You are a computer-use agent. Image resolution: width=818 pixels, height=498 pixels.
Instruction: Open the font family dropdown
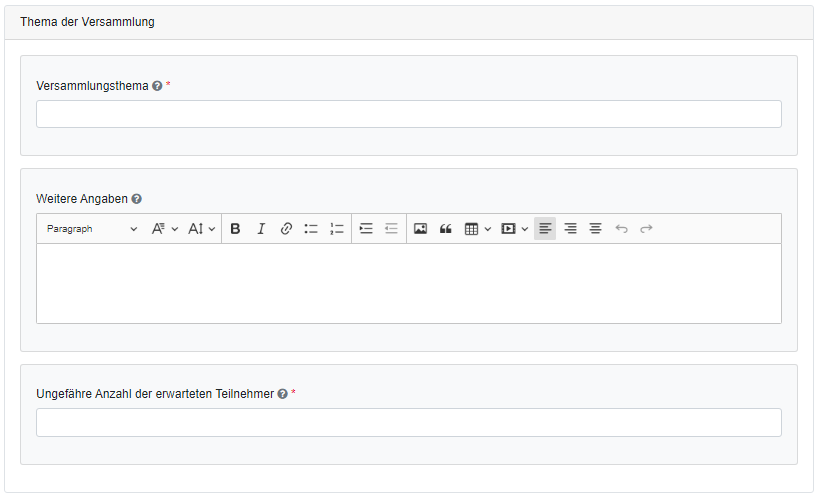click(165, 229)
